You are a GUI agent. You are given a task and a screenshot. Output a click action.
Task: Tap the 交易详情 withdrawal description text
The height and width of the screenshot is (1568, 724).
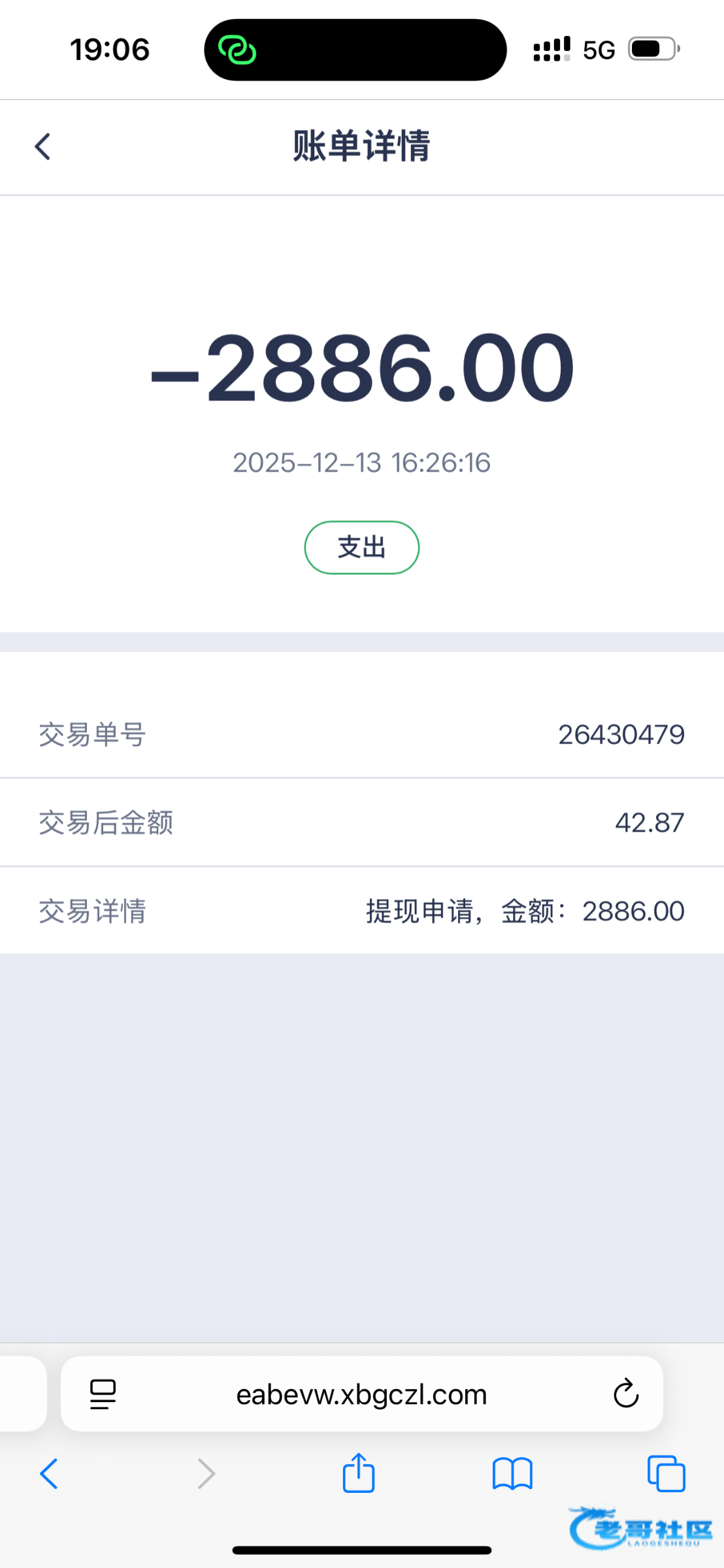[525, 911]
